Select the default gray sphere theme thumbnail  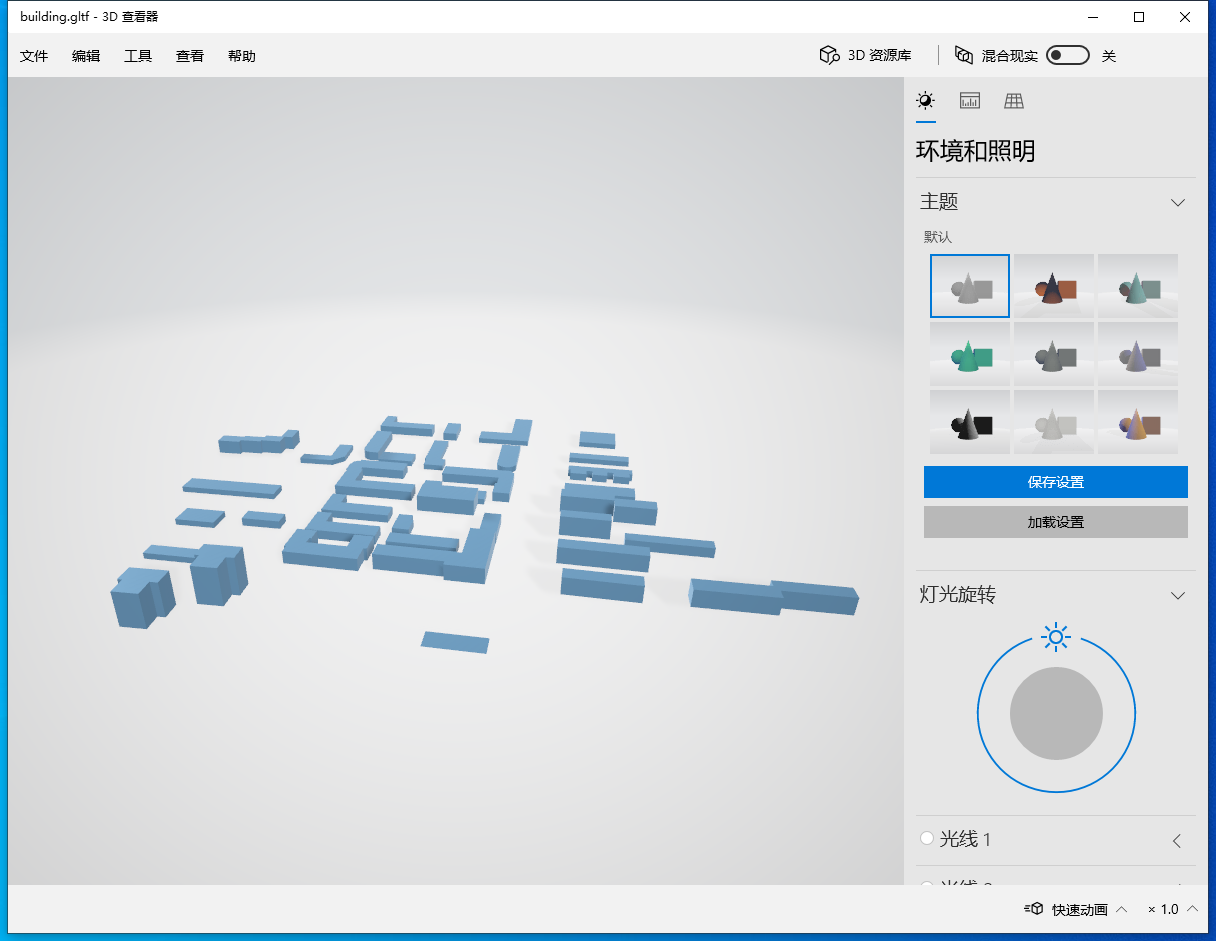(969, 285)
